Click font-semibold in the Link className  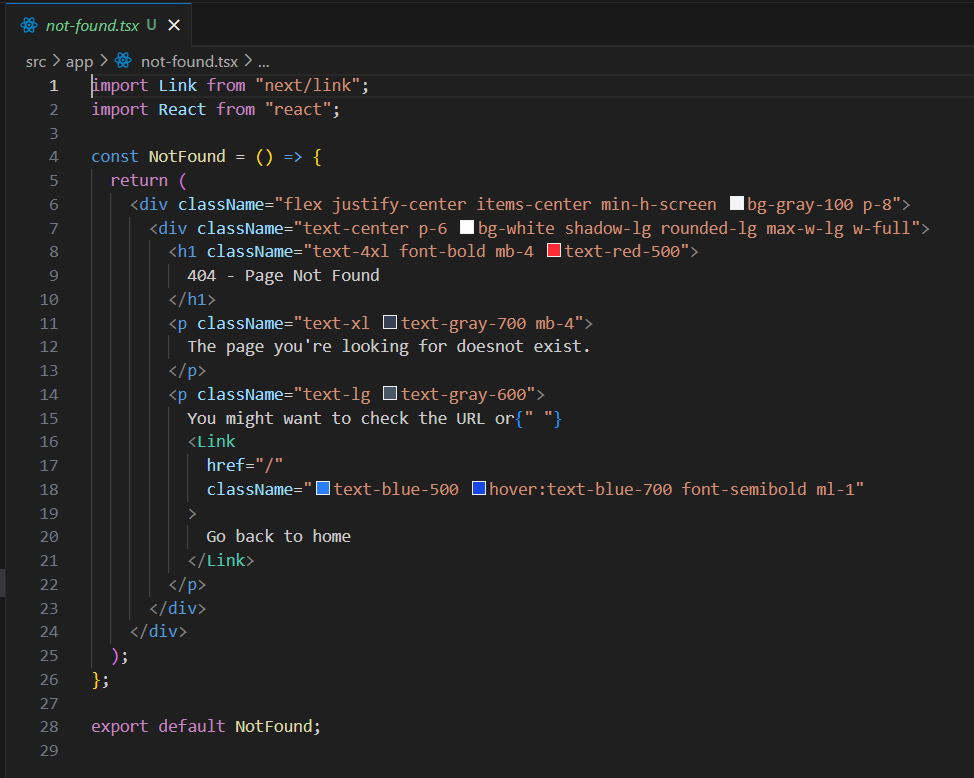[x=744, y=489]
